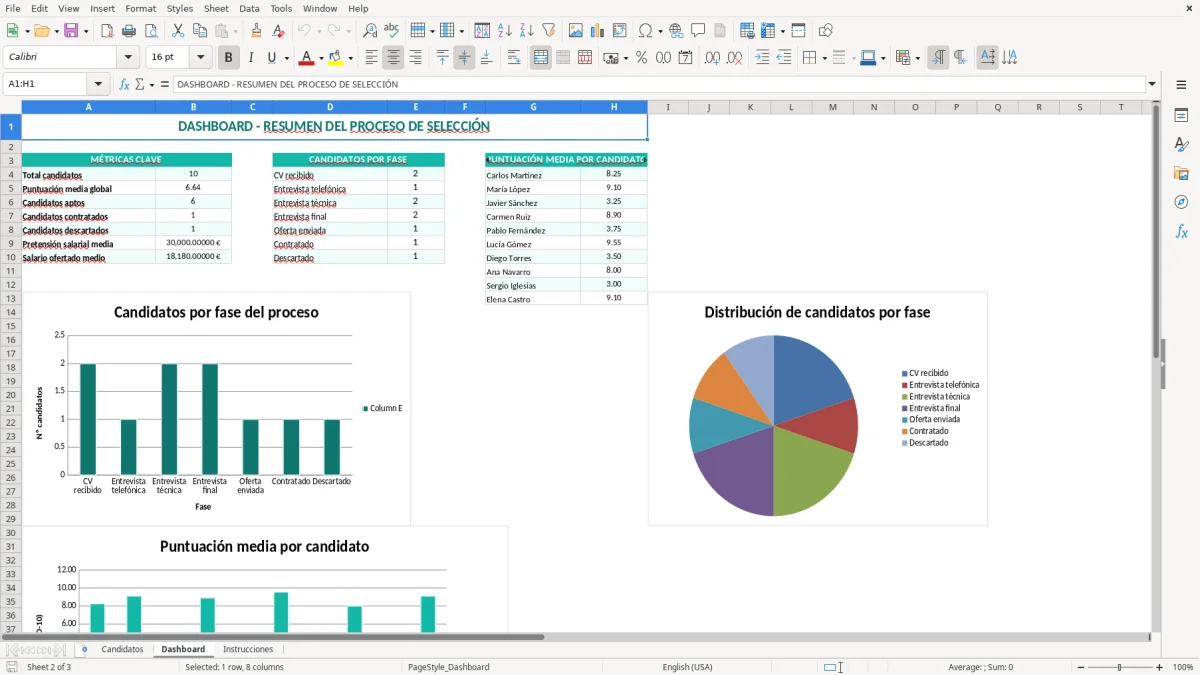Image resolution: width=1200 pixels, height=675 pixels.
Task: Switch to the Candidatos sheet tab
Action: [122, 649]
